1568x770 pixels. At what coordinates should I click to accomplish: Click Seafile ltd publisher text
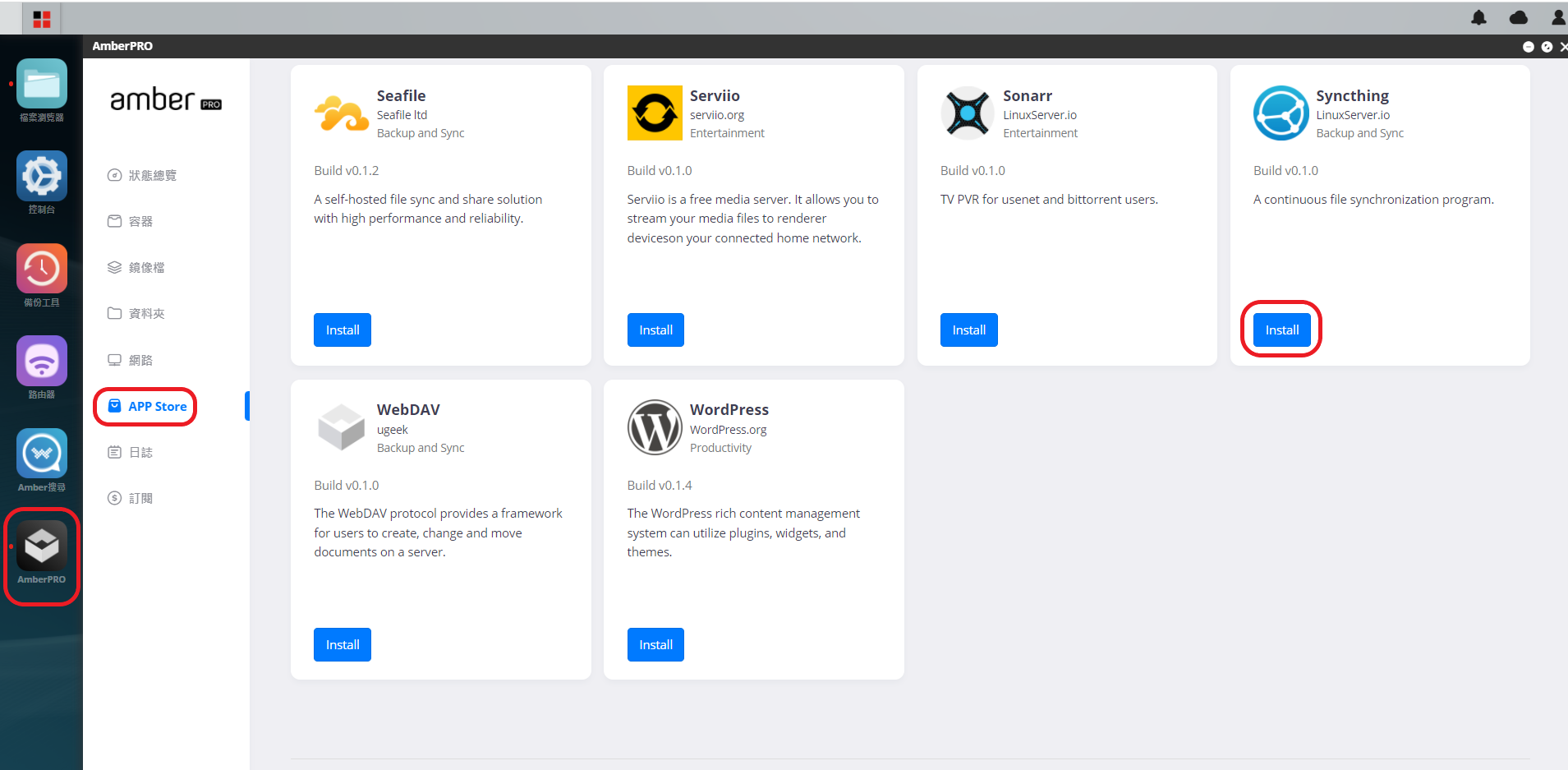[x=402, y=115]
